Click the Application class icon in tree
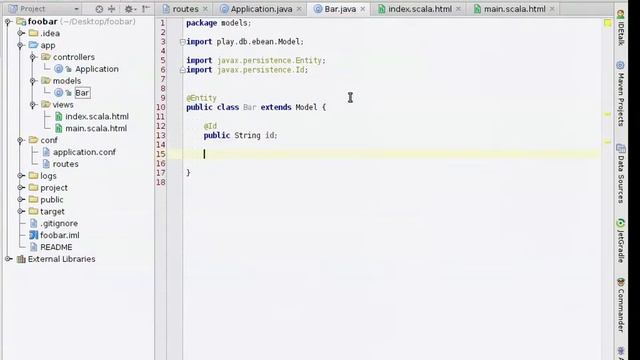The image size is (640, 360). [59, 69]
